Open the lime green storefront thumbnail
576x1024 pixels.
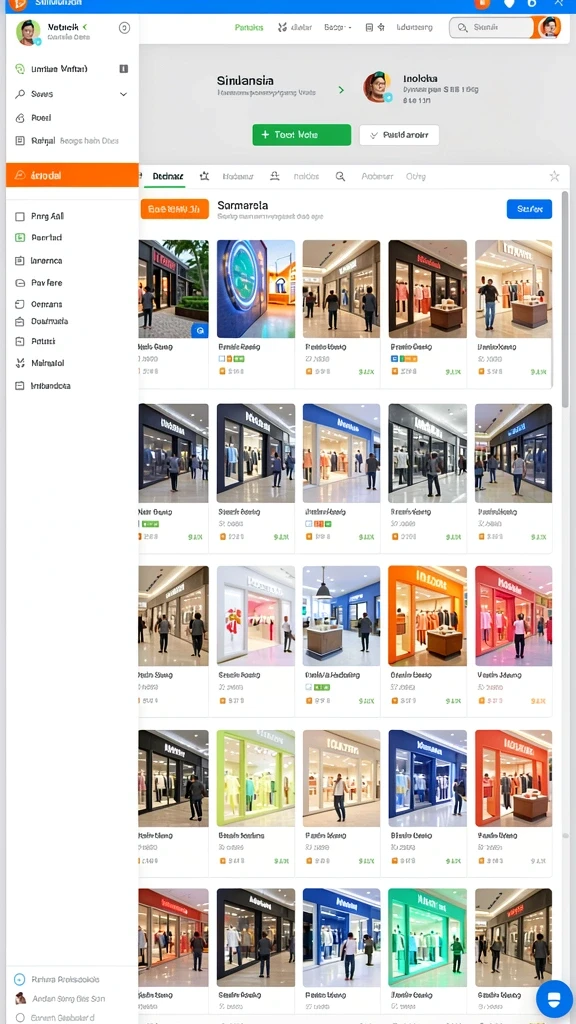(x=256, y=778)
